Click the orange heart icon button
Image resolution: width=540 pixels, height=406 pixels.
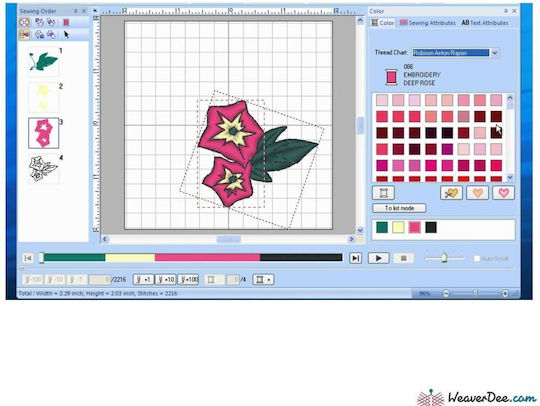tap(477, 193)
